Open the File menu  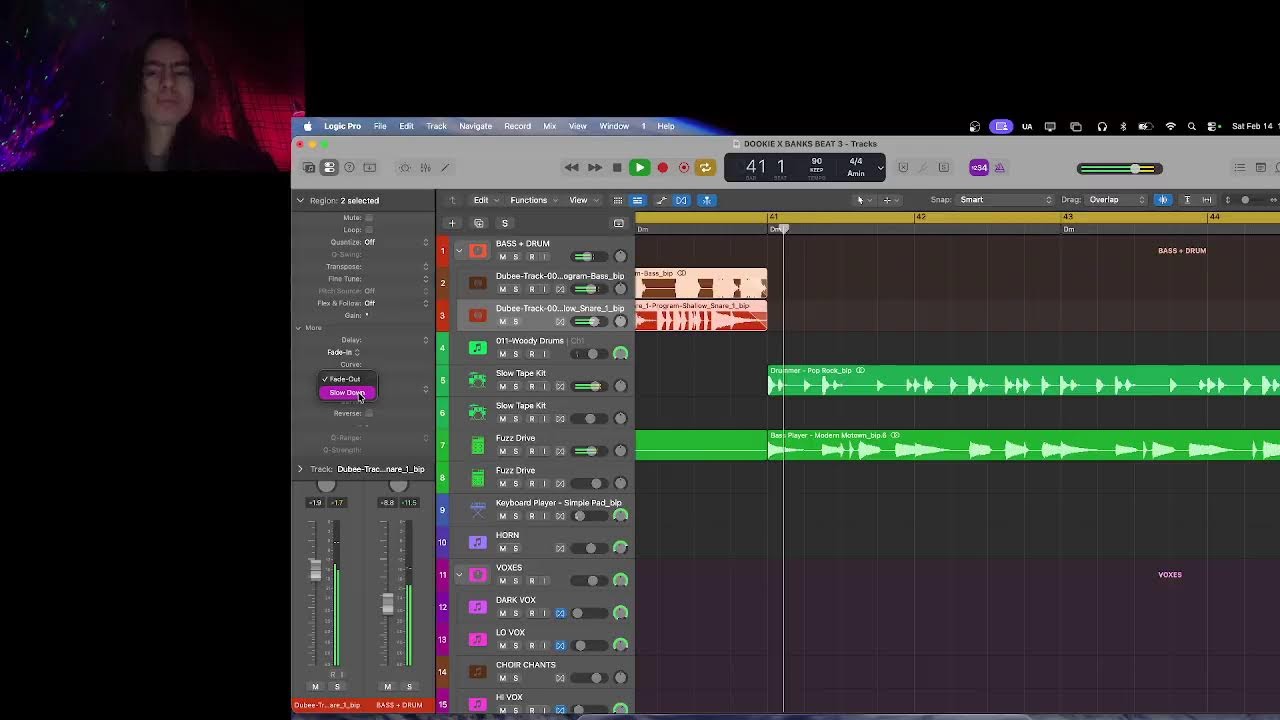click(380, 126)
